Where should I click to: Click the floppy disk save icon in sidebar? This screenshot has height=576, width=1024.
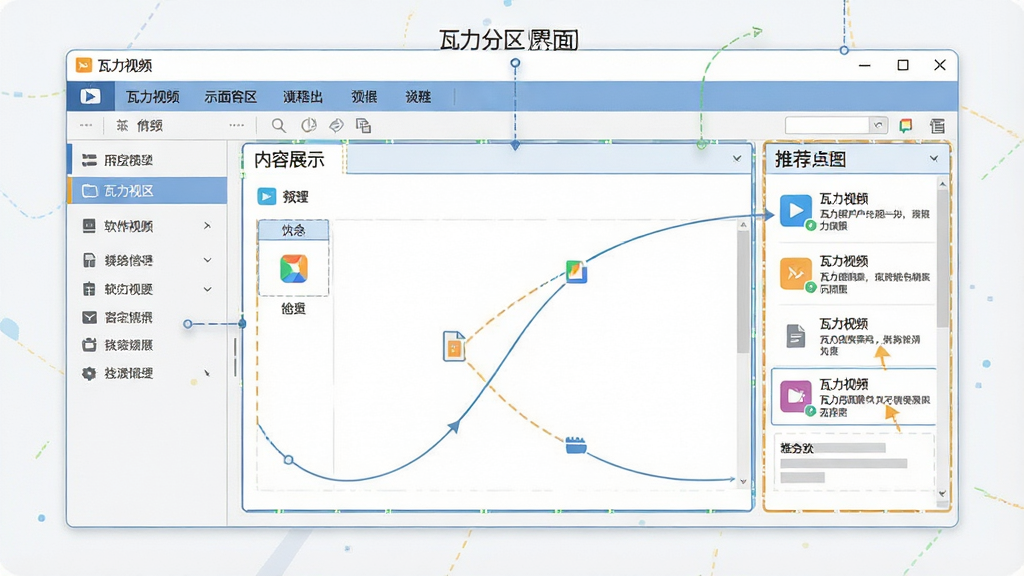(x=89, y=260)
